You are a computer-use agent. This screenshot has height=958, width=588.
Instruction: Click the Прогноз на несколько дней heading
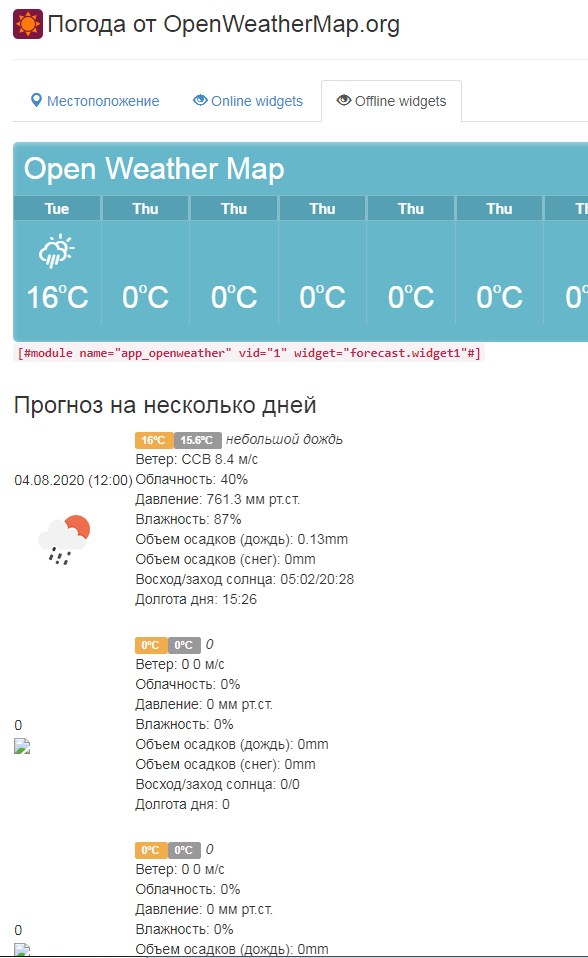(x=165, y=405)
